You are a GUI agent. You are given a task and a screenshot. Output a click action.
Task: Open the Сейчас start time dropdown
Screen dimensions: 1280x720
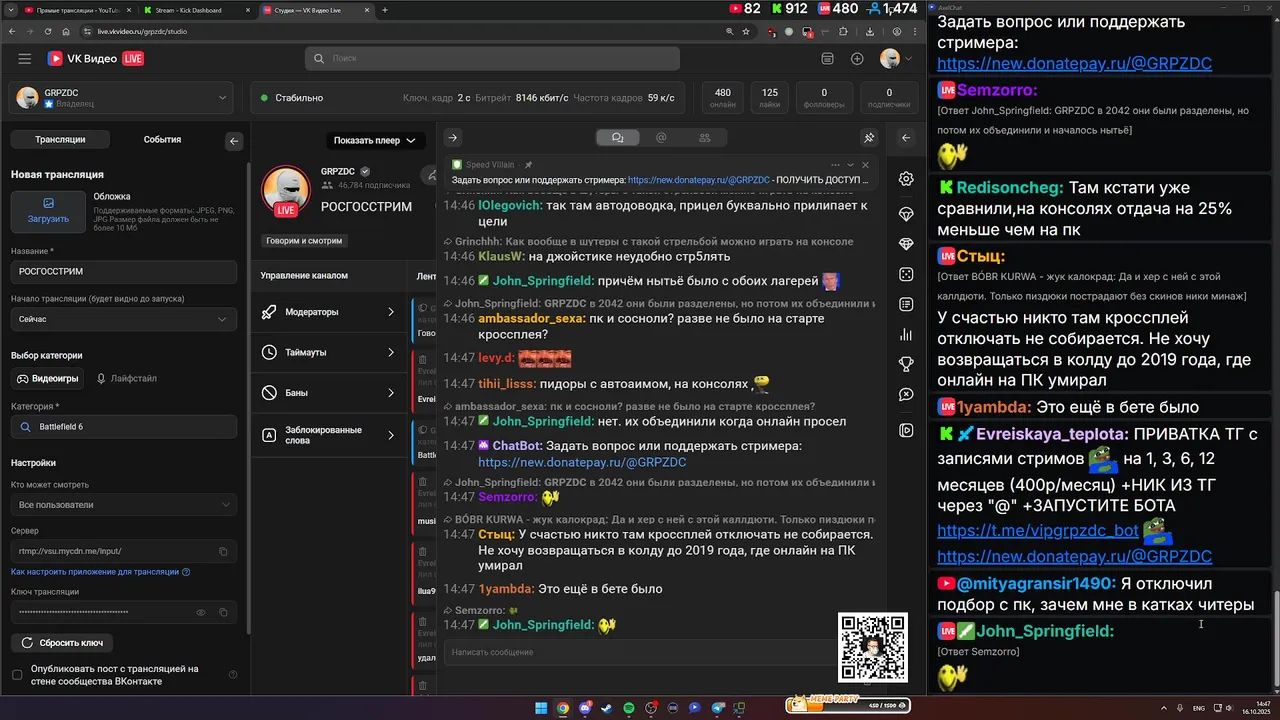[x=124, y=319]
